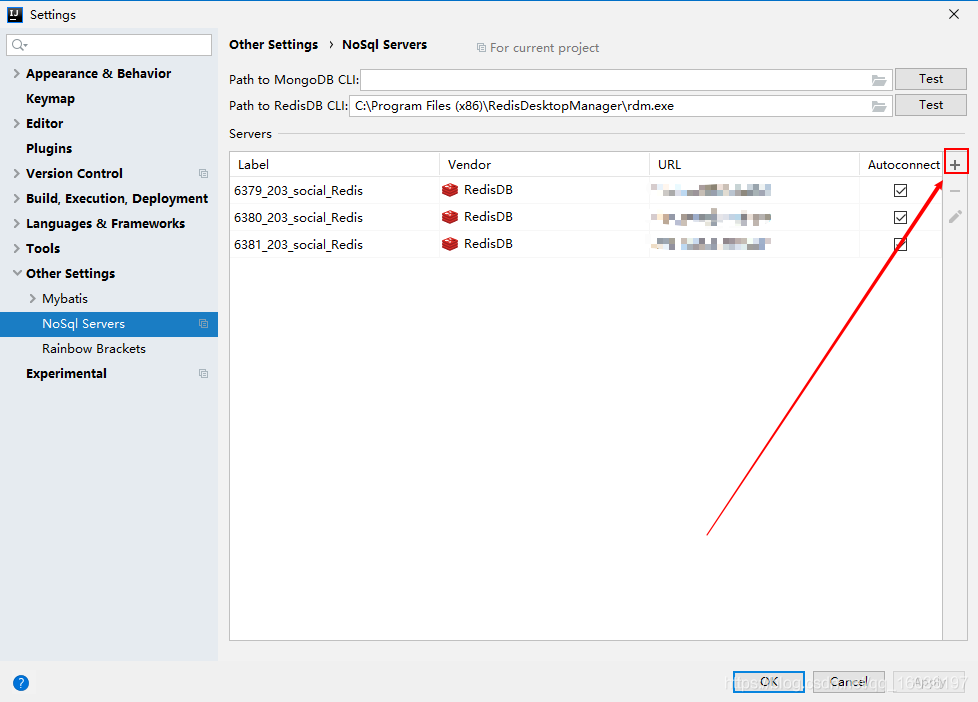Toggle Autoconnect for 6380_203_social_Redis

click(x=900, y=217)
